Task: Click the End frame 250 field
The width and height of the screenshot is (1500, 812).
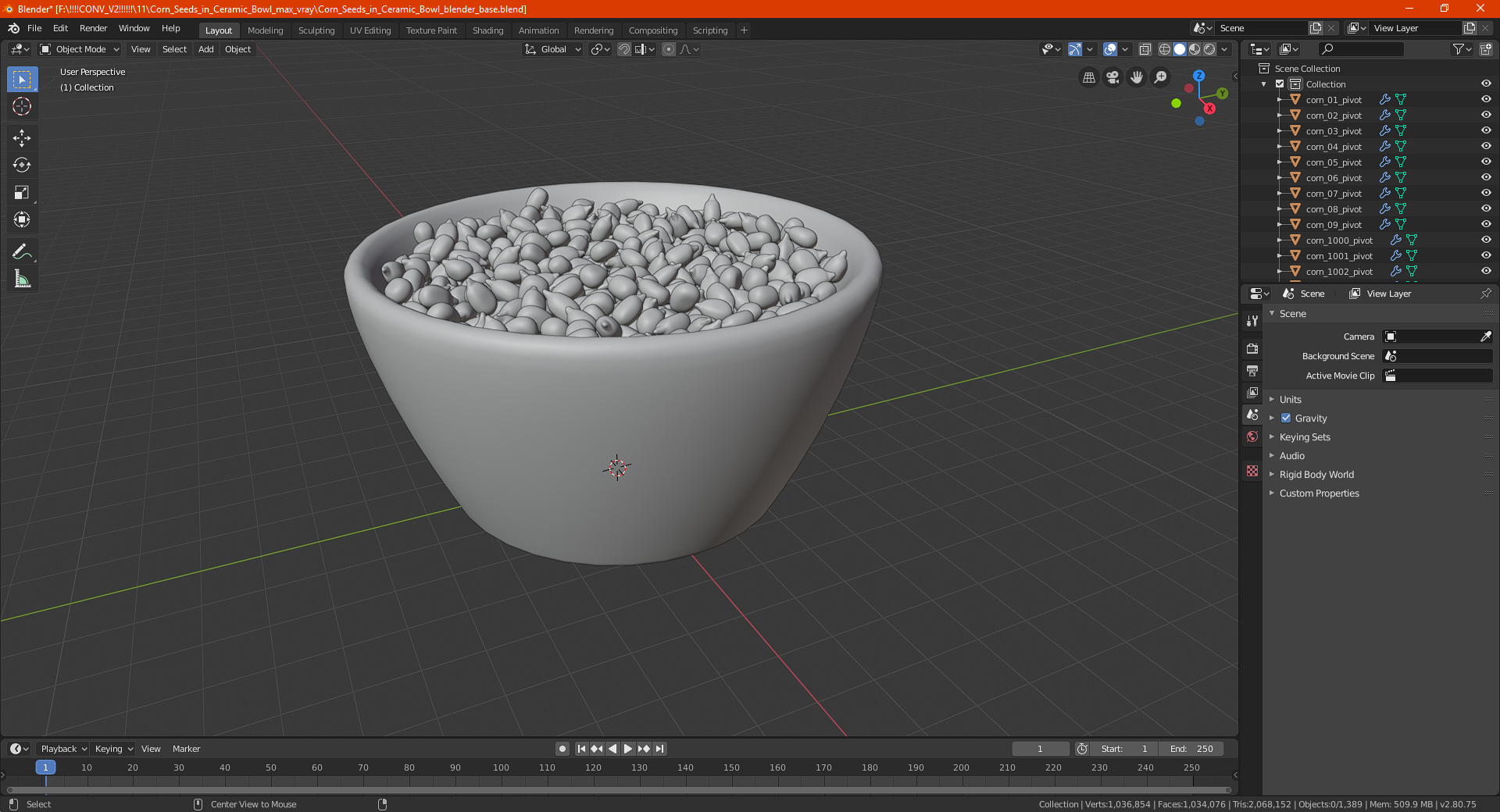Action: tap(1191, 749)
